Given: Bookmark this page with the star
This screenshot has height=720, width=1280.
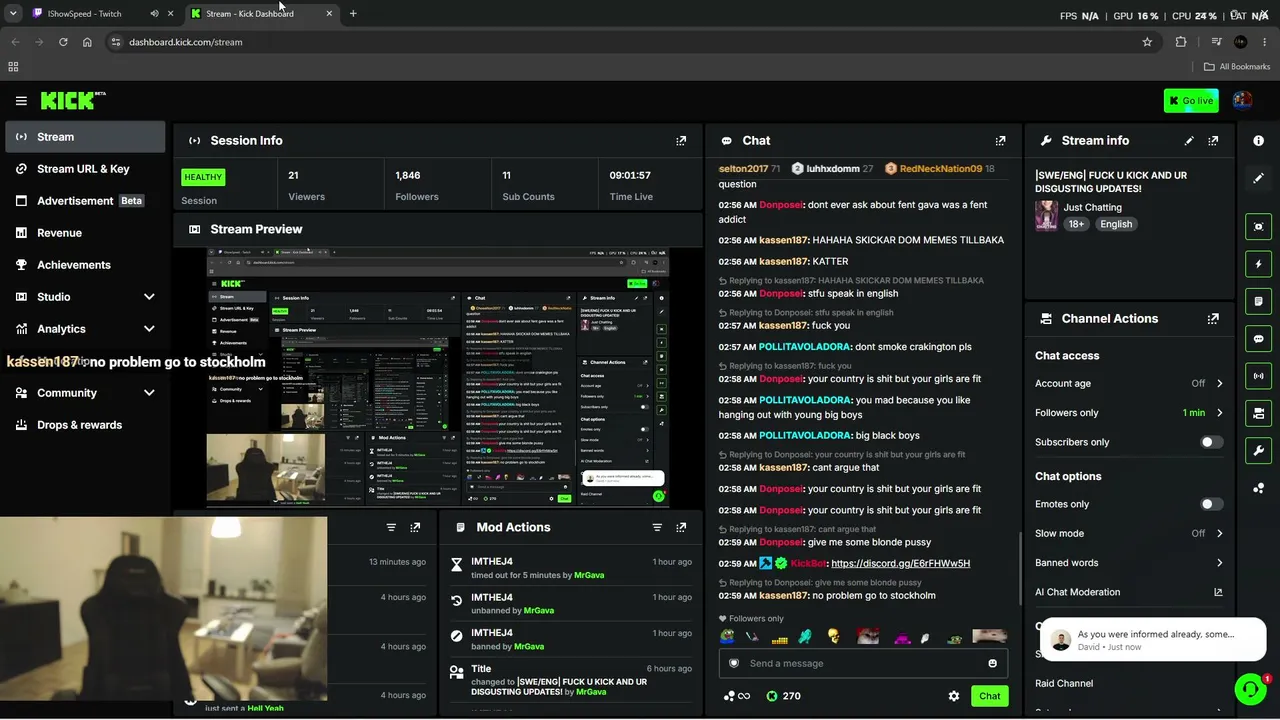Looking at the screenshot, I should (1147, 42).
